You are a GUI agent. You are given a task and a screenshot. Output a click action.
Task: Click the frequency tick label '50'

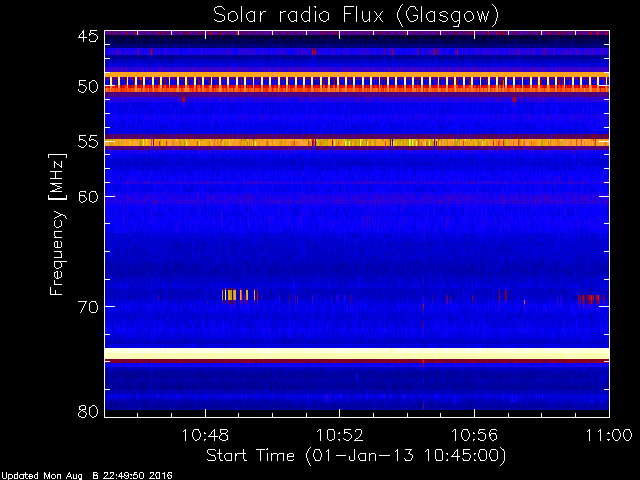(x=88, y=87)
